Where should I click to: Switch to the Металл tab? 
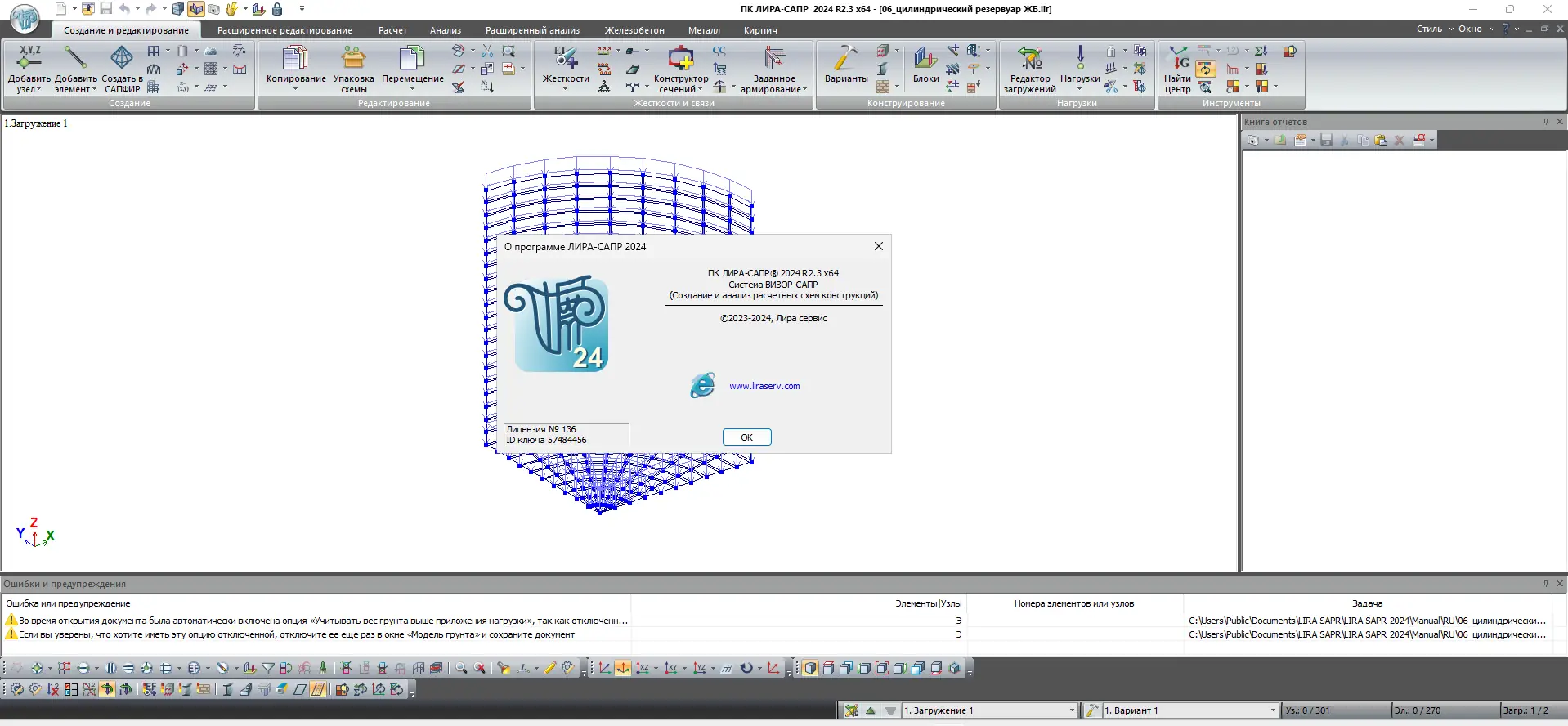coord(704,30)
